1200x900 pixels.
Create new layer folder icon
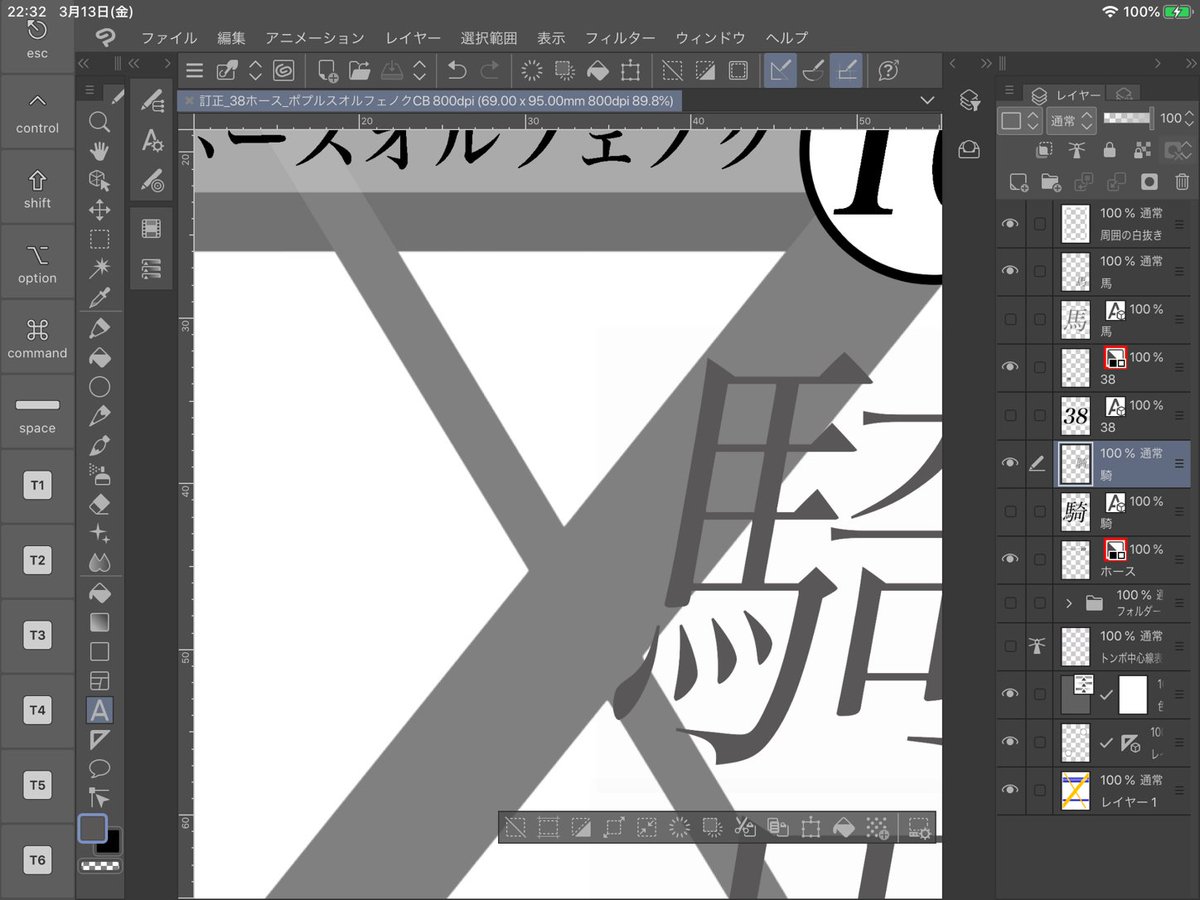click(x=1050, y=182)
